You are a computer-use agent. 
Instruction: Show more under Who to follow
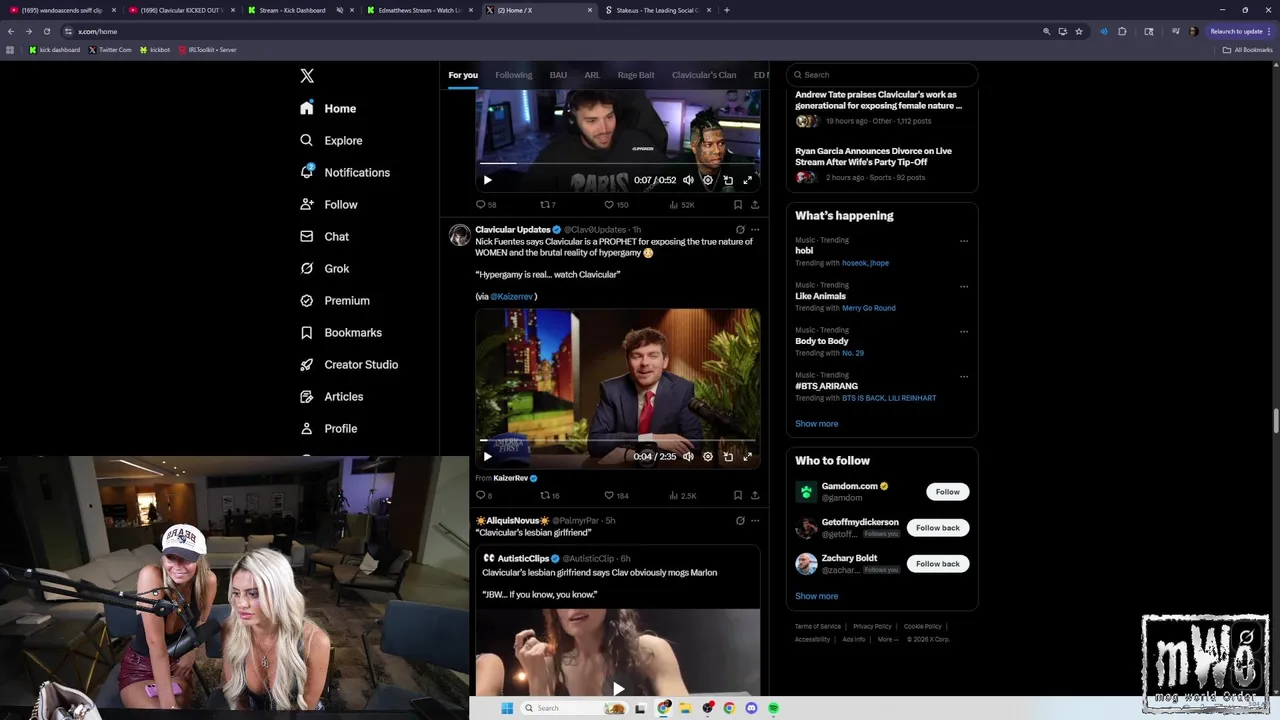pos(816,596)
